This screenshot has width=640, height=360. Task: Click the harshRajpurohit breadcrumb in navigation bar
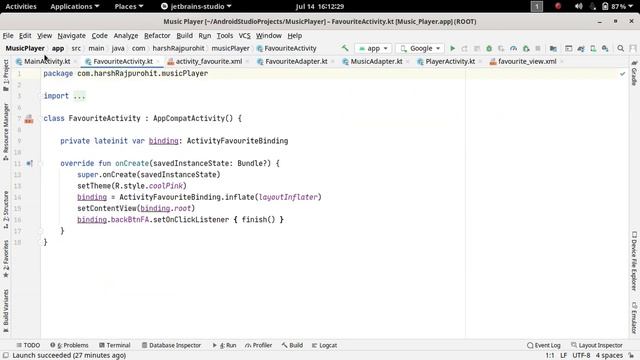pos(178,48)
